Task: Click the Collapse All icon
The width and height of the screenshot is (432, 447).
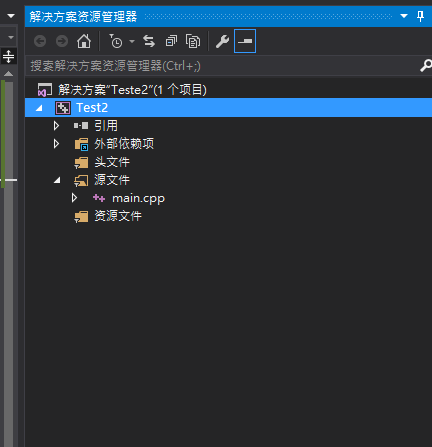Action: pos(171,41)
